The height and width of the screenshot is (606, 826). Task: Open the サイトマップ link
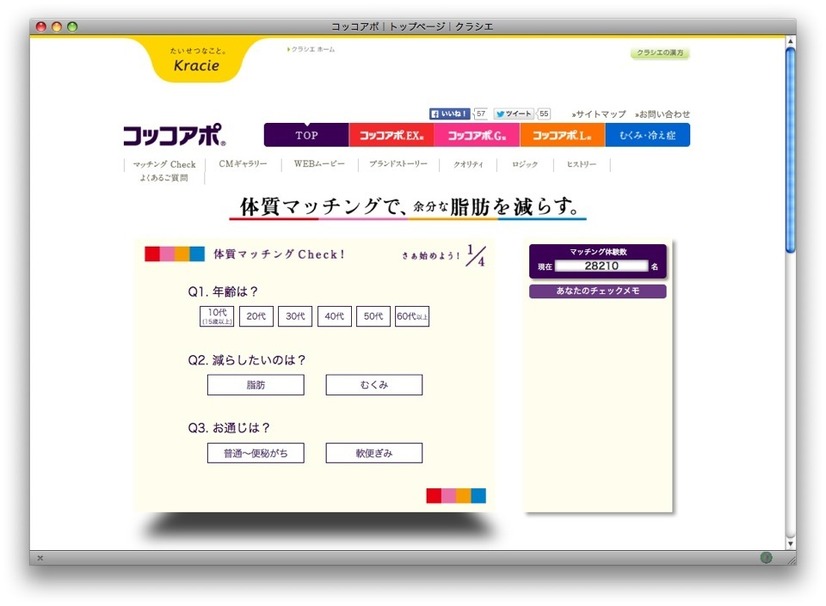pos(599,114)
